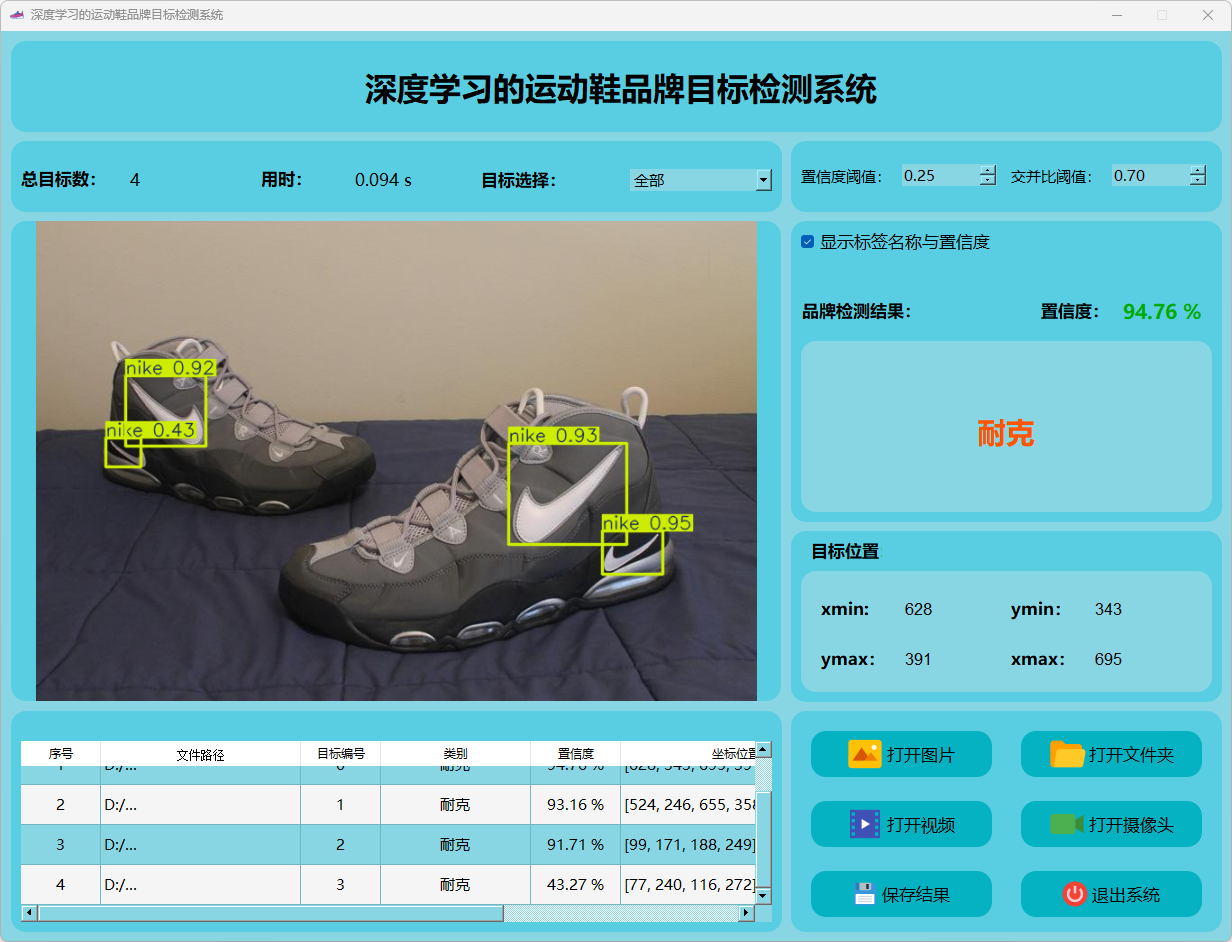The width and height of the screenshot is (1232, 942).
Task: Click the xmin value 628
Action: point(918,609)
